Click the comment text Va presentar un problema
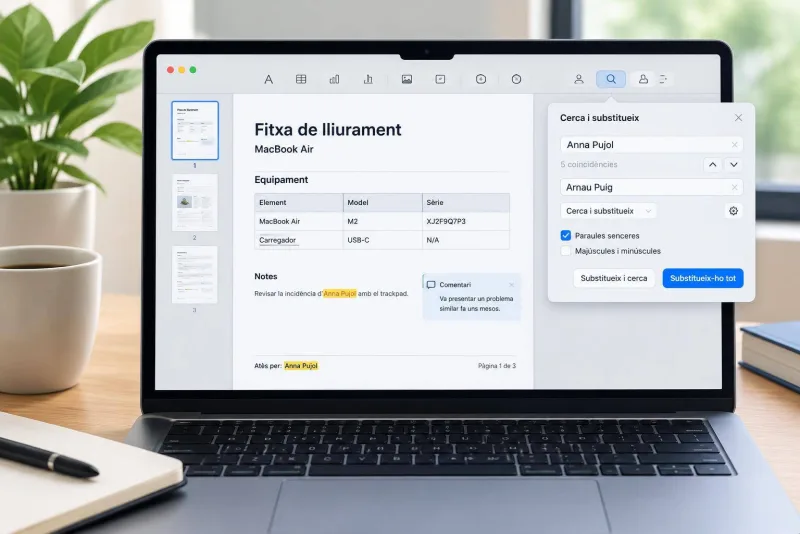800x534 pixels. click(x=476, y=299)
